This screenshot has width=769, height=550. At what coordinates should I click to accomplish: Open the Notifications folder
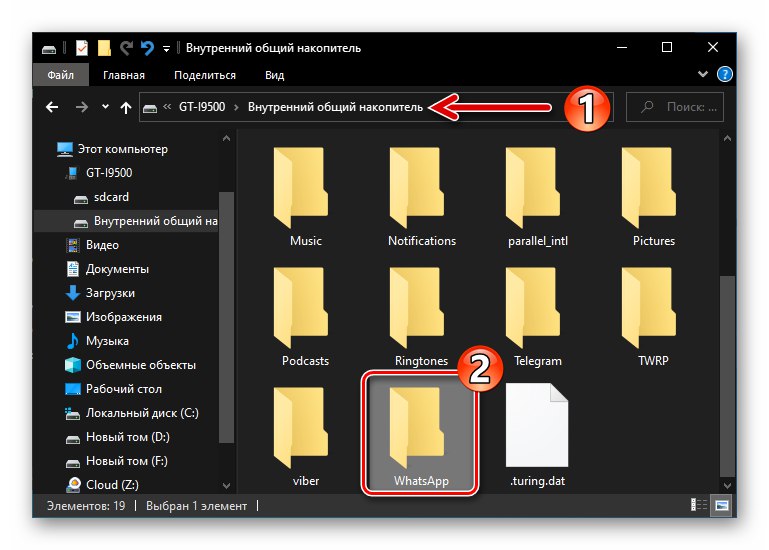(421, 197)
